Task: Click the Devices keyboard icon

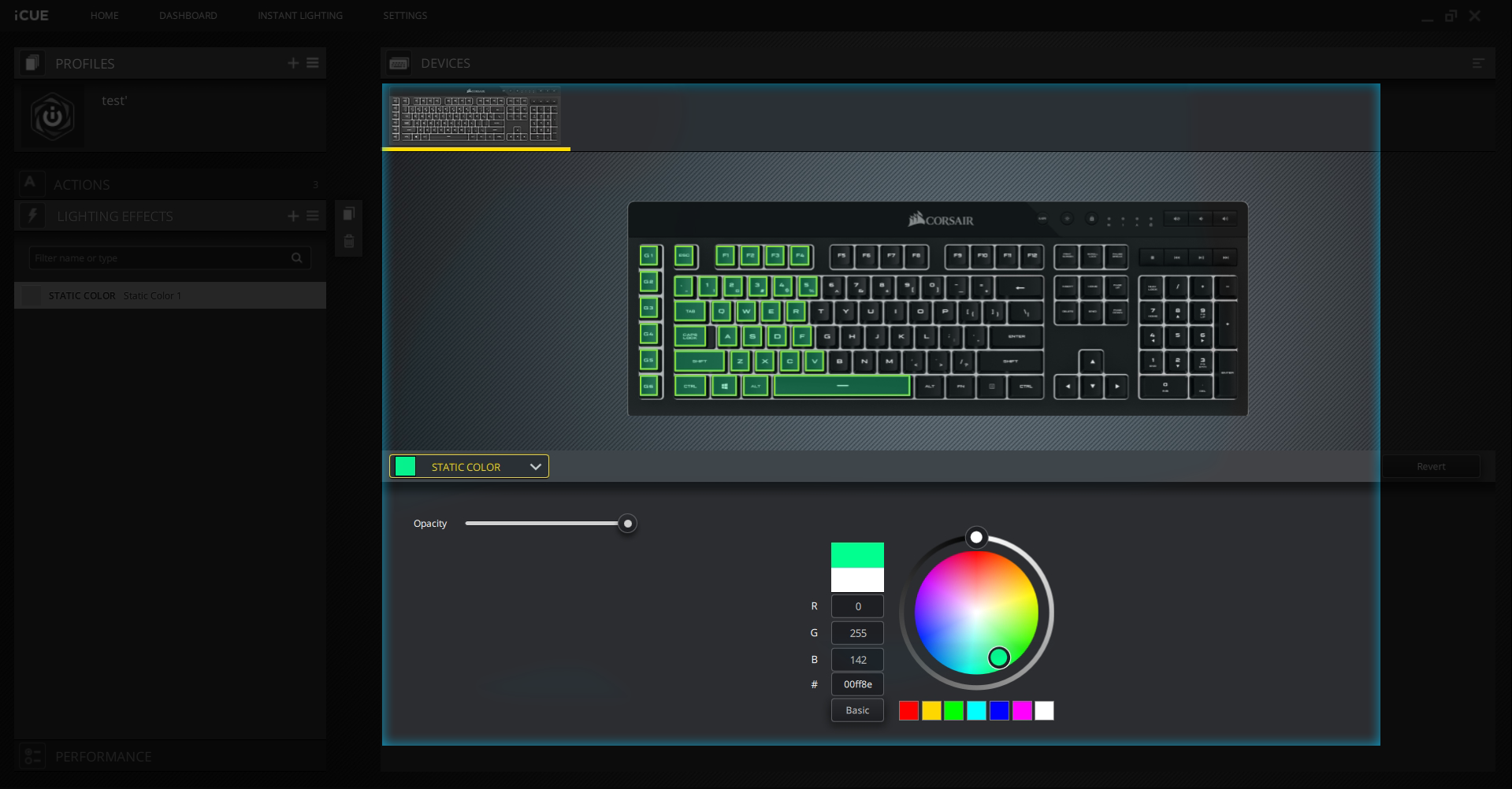Action: 399,63
